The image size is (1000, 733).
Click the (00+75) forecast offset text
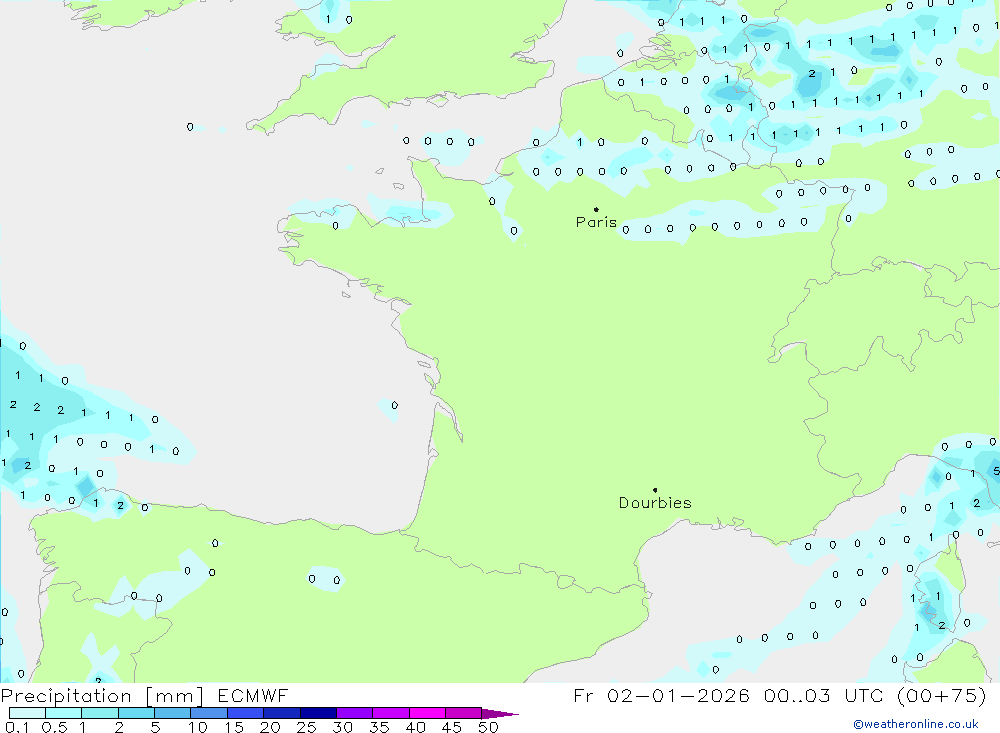tap(941, 695)
